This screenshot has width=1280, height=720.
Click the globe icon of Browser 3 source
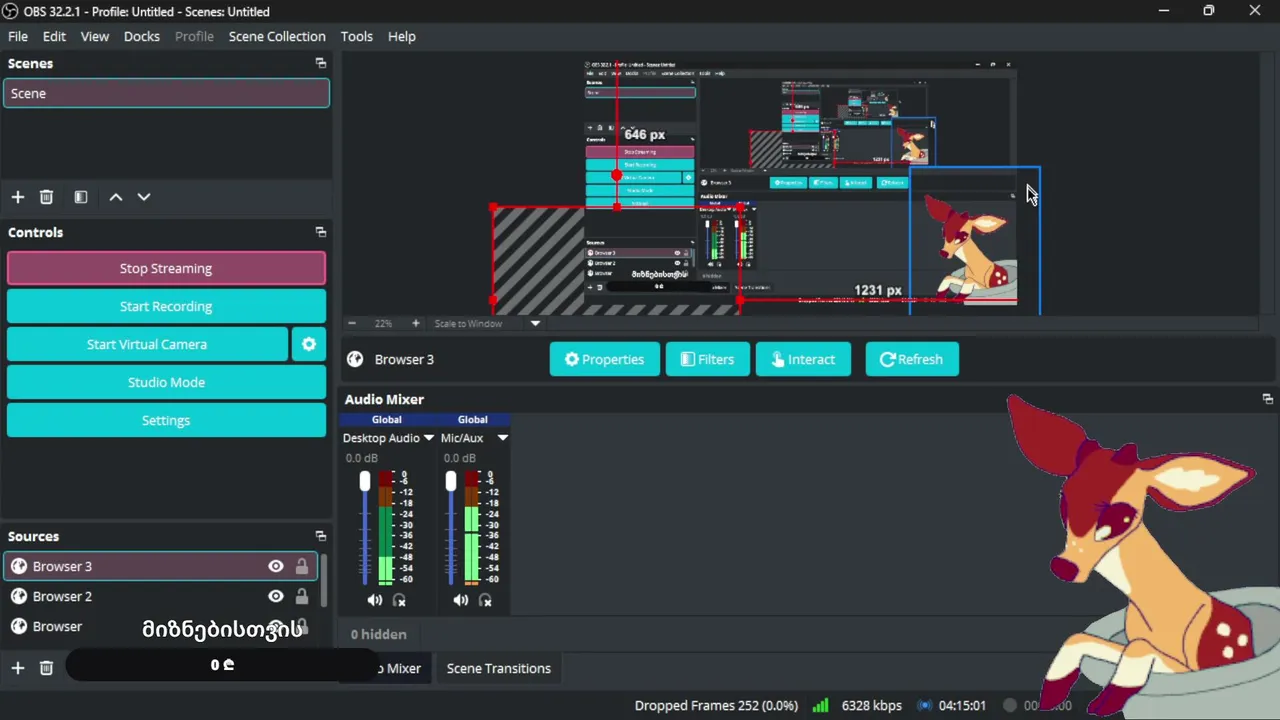[x=19, y=566]
